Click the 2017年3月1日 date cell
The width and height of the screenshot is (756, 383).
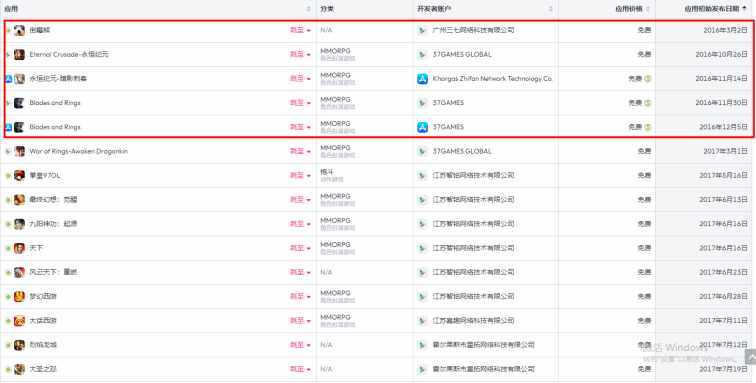tap(725, 151)
